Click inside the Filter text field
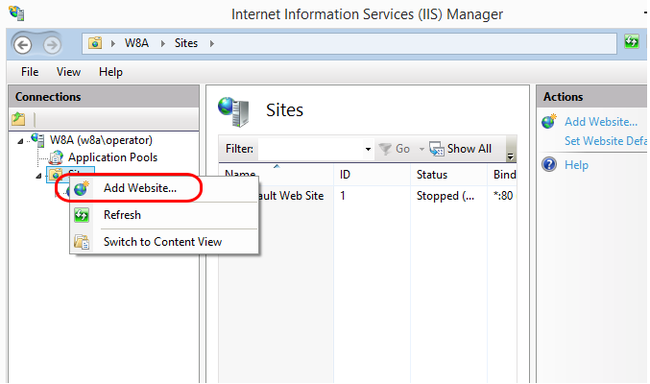Viewport: 650px width, 384px height. pyautogui.click(x=311, y=149)
